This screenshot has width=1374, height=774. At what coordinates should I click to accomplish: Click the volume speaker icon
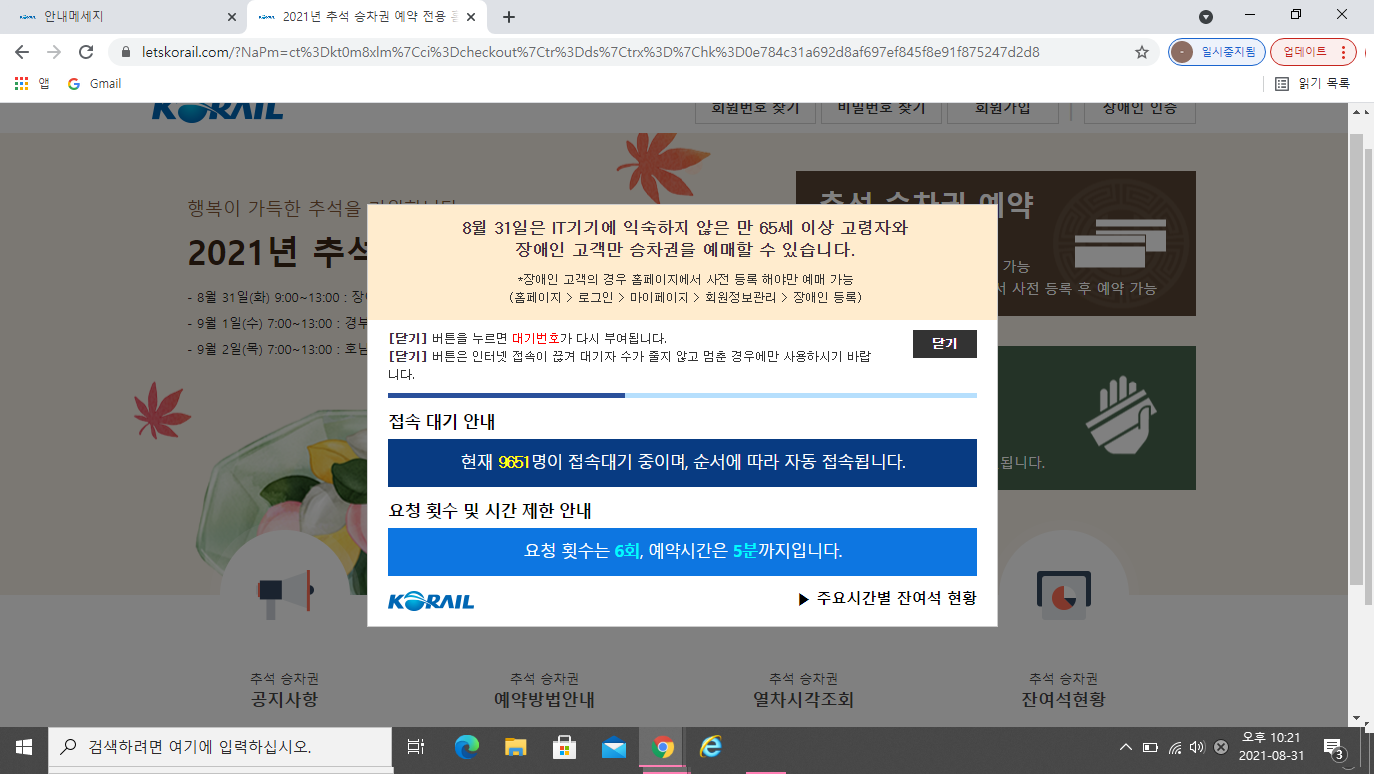1197,747
